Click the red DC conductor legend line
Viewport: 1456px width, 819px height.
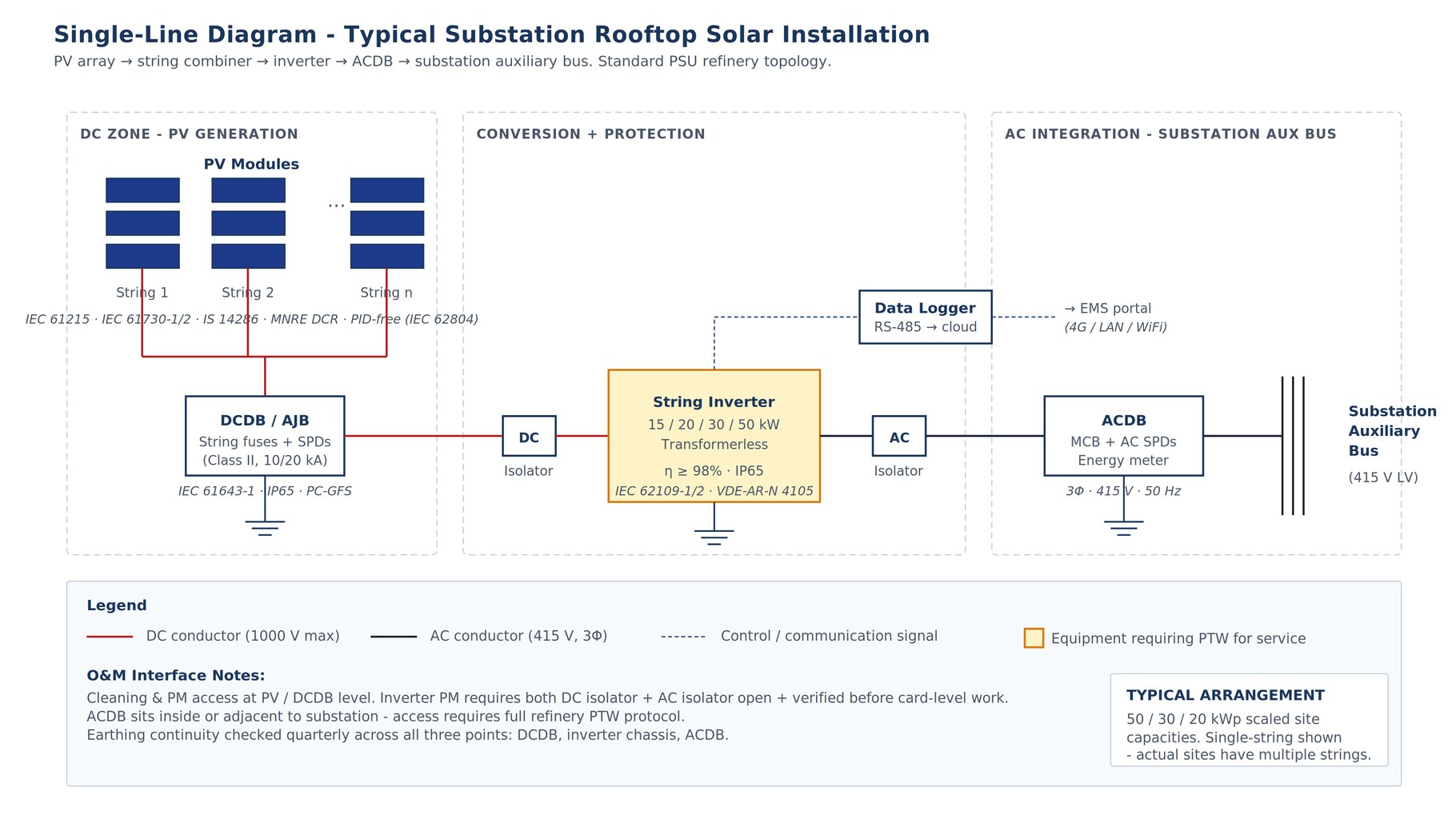(x=110, y=637)
